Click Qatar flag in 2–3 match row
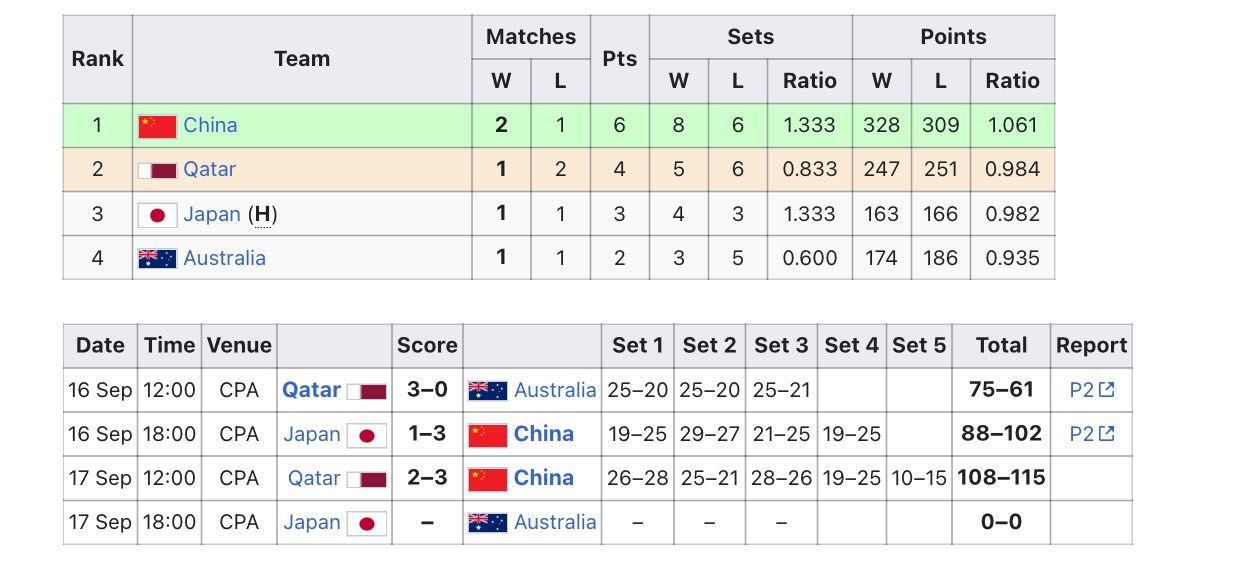Viewport: 1242px width, 570px height. click(366, 479)
